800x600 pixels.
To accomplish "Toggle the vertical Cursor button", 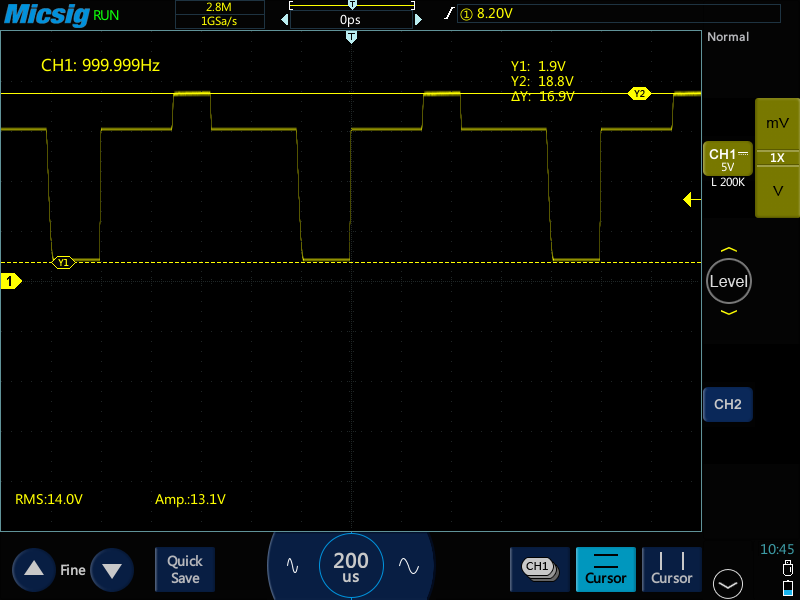I will [x=671, y=569].
